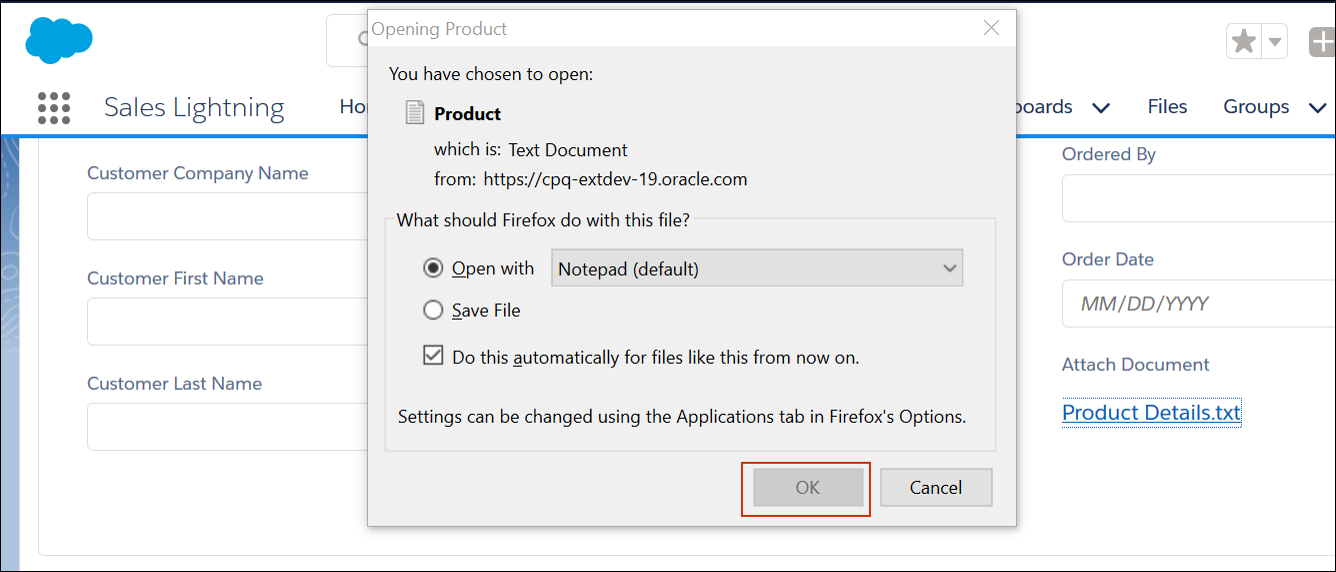Expand the Notepad (default) application dropdown
1336x572 pixels.
(757, 268)
